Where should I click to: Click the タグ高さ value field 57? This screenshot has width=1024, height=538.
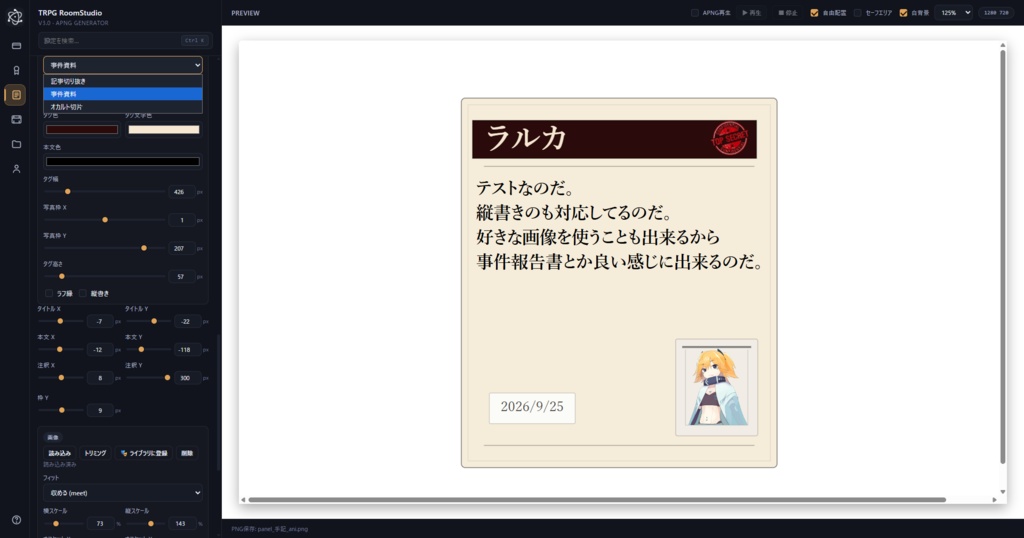tap(182, 277)
